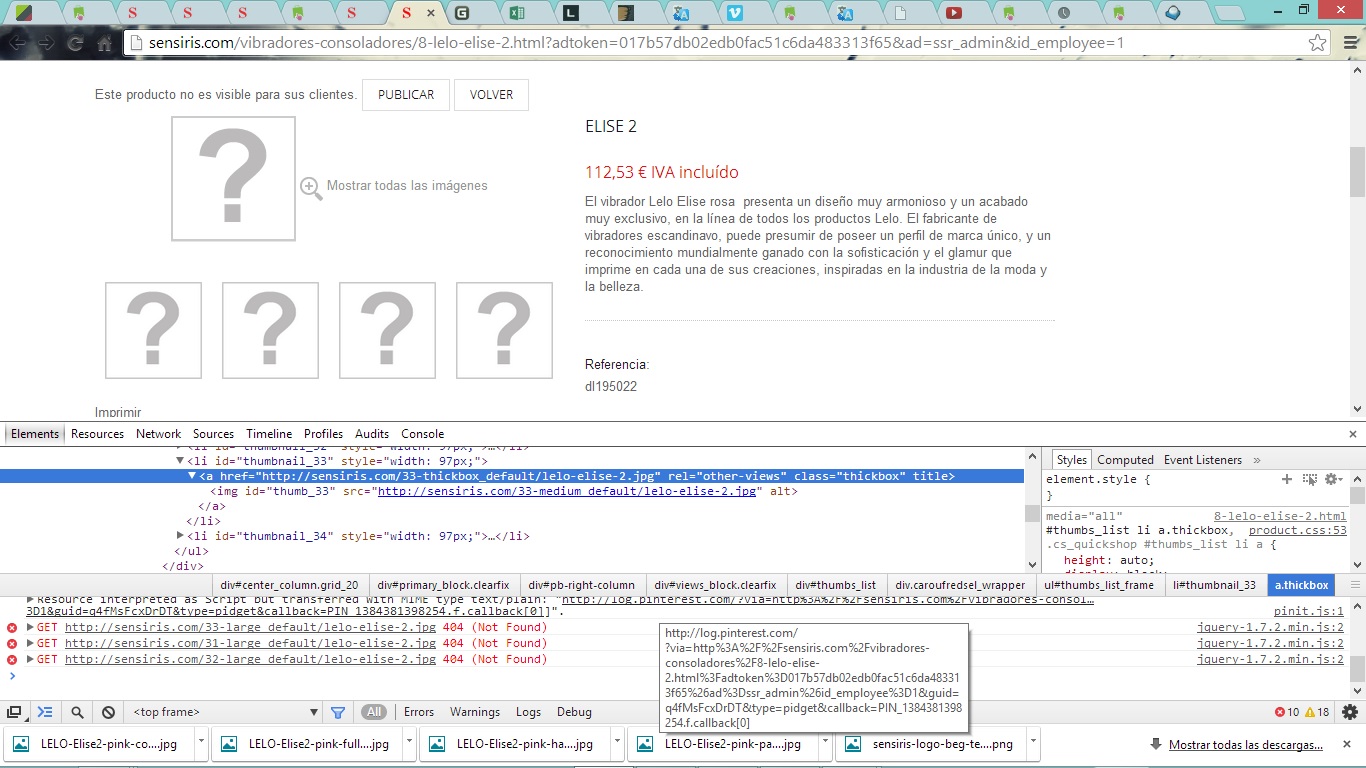
Task: Open DevTools search magnifier icon
Action: (77, 712)
